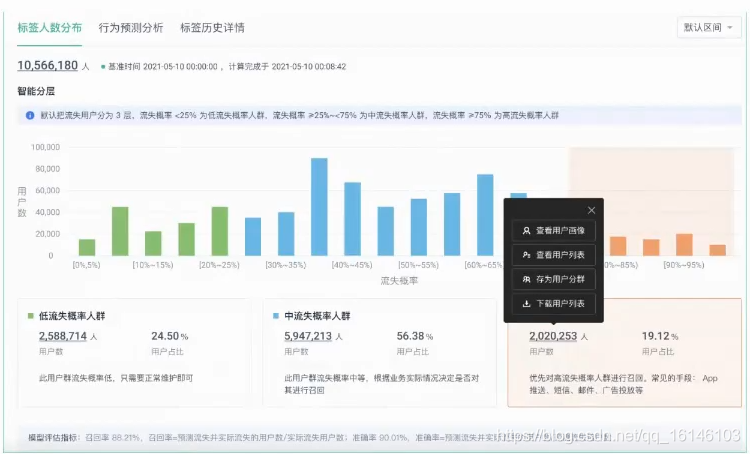
Task: Close the dark popup menu
Action: pos(591,210)
